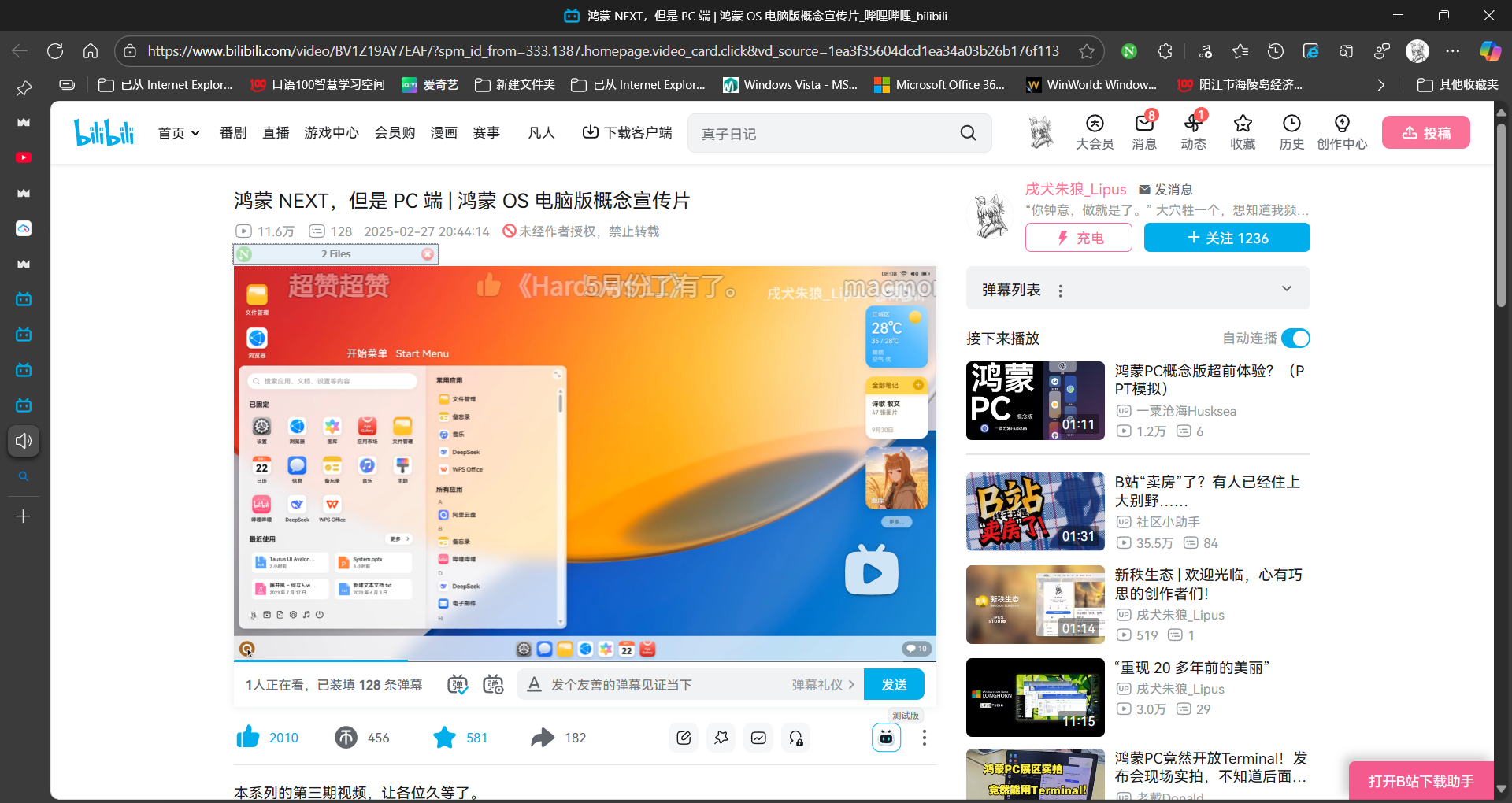Click the search magnifier icon
The width and height of the screenshot is (1512, 803).
pos(968,133)
